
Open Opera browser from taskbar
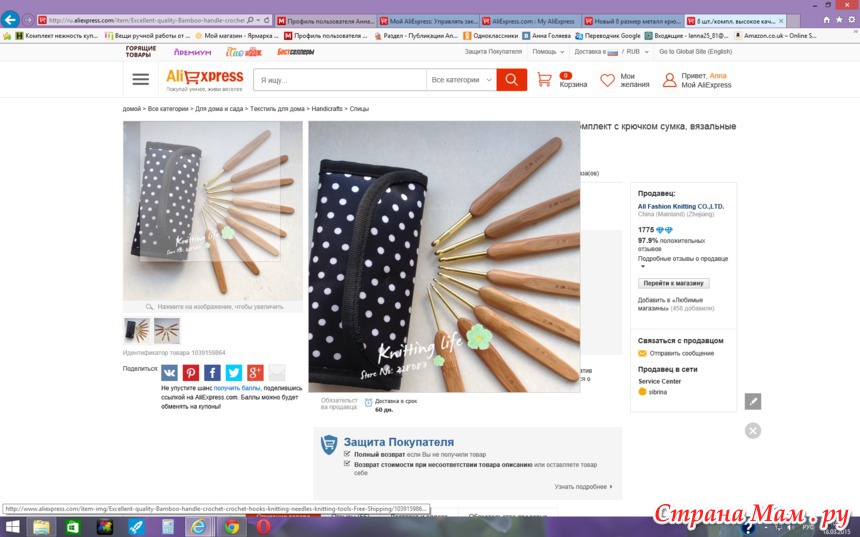(x=263, y=527)
